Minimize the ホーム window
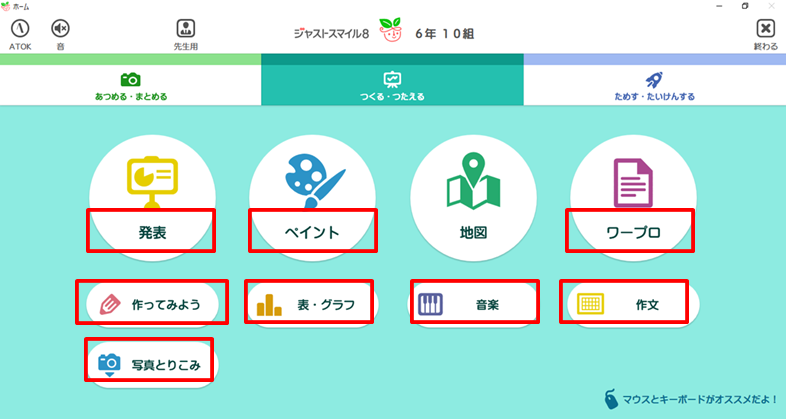Image resolution: width=786 pixels, height=419 pixels. point(719,6)
